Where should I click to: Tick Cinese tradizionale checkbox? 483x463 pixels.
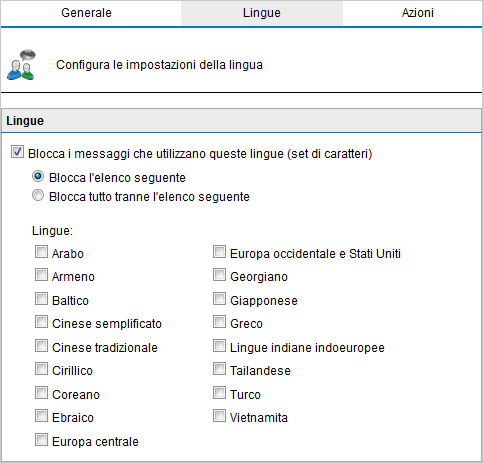pos(41,346)
